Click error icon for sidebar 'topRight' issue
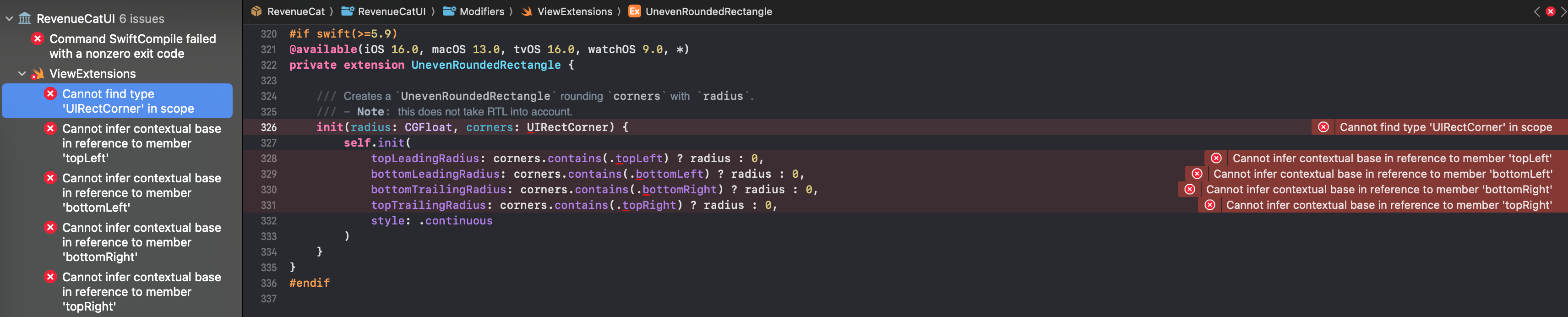Image resolution: width=1568 pixels, height=317 pixels. [50, 276]
